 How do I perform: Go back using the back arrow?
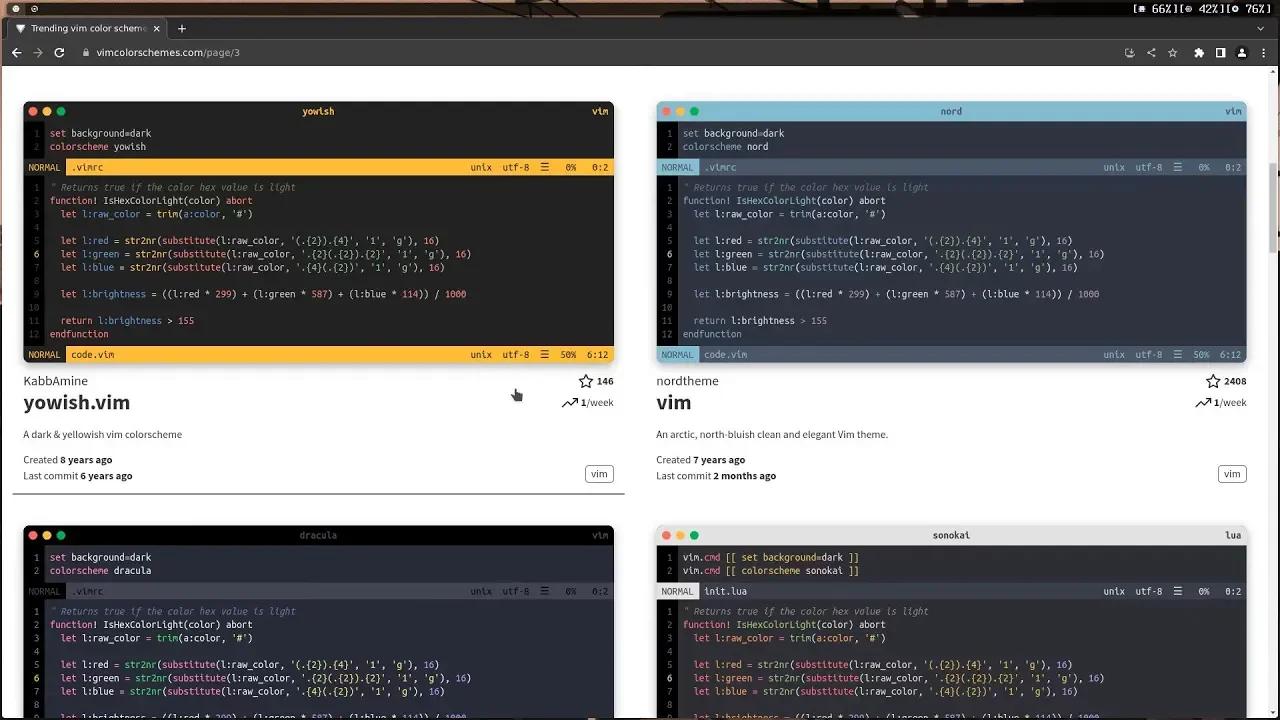coord(16,53)
